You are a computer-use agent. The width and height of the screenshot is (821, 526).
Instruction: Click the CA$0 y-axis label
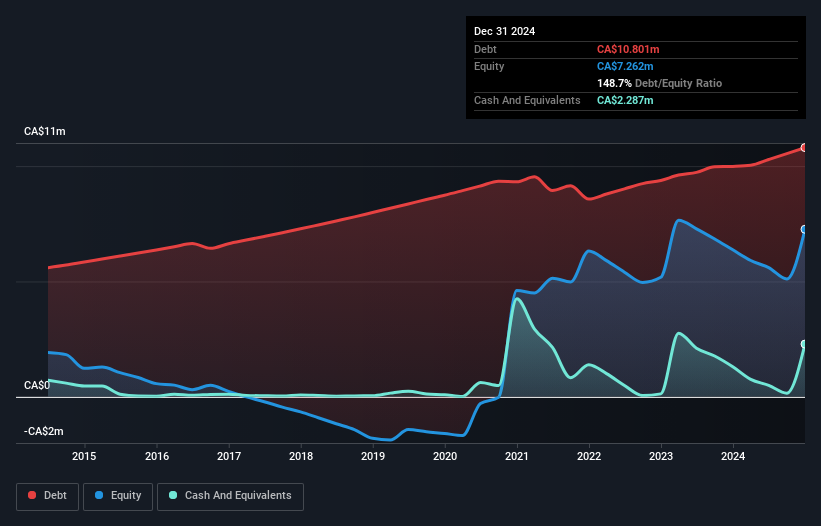(37, 386)
